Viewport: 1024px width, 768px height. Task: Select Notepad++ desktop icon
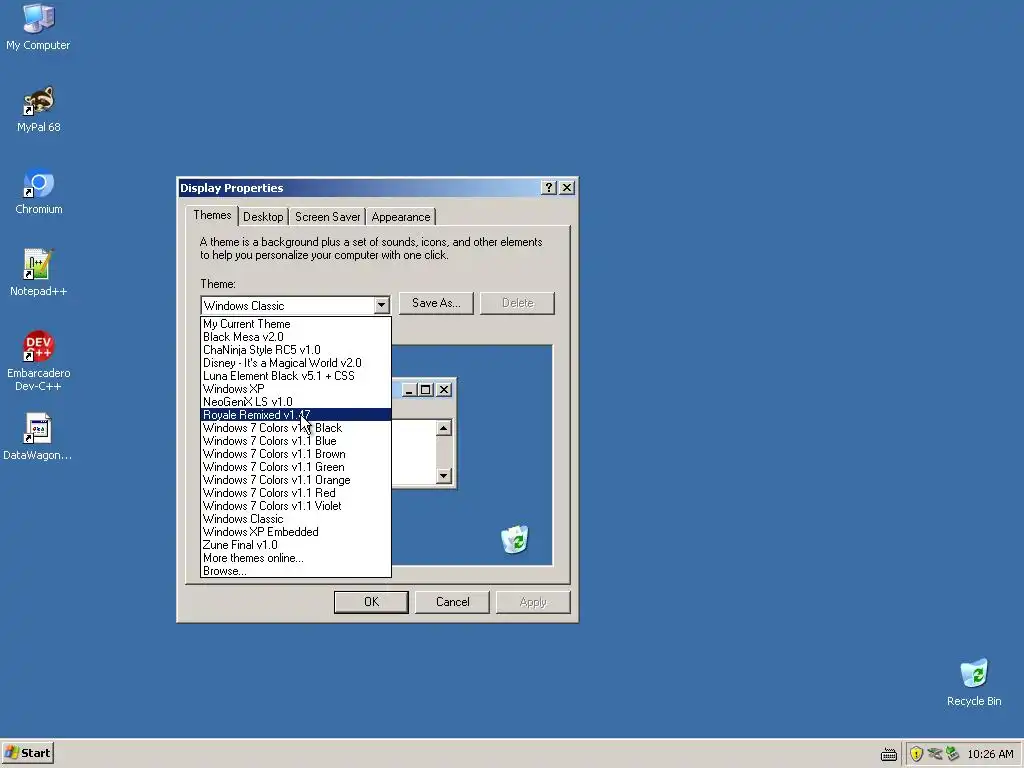coord(39,273)
